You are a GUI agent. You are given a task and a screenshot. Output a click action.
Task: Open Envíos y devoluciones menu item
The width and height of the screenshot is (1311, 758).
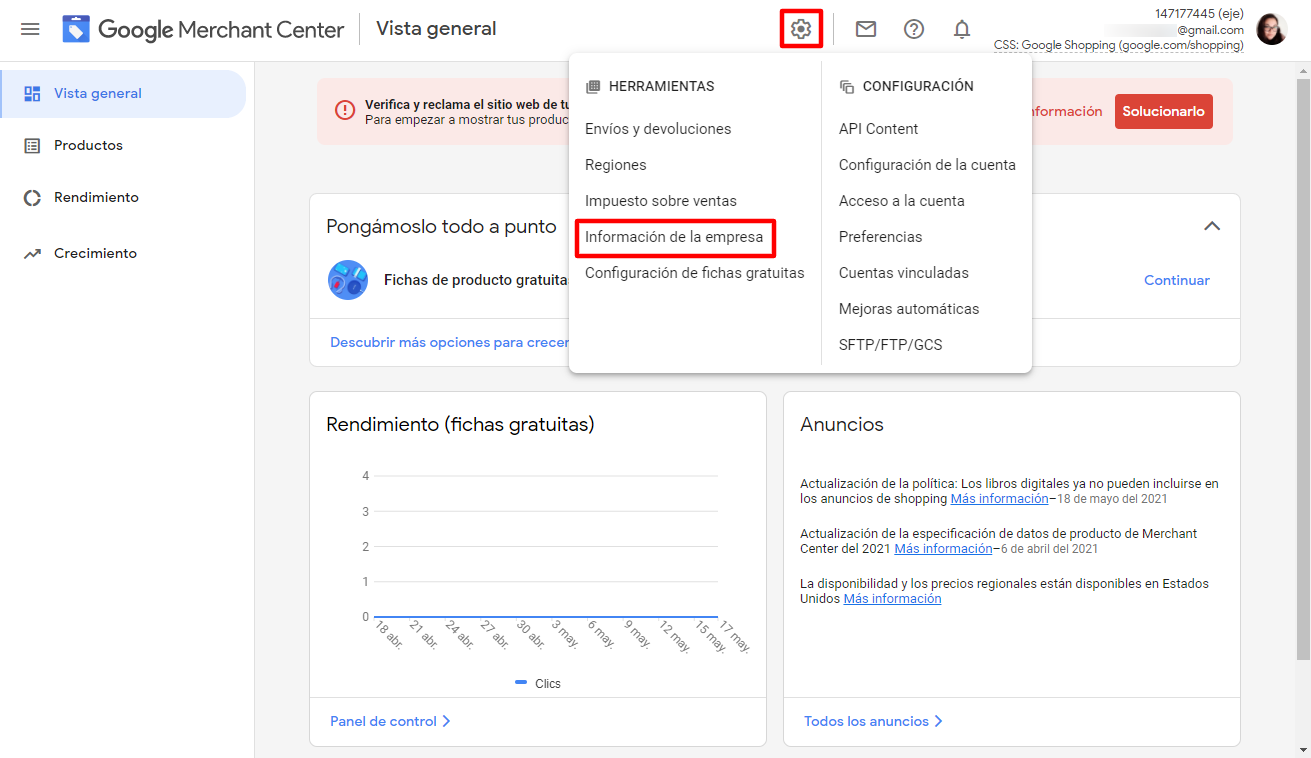click(658, 129)
